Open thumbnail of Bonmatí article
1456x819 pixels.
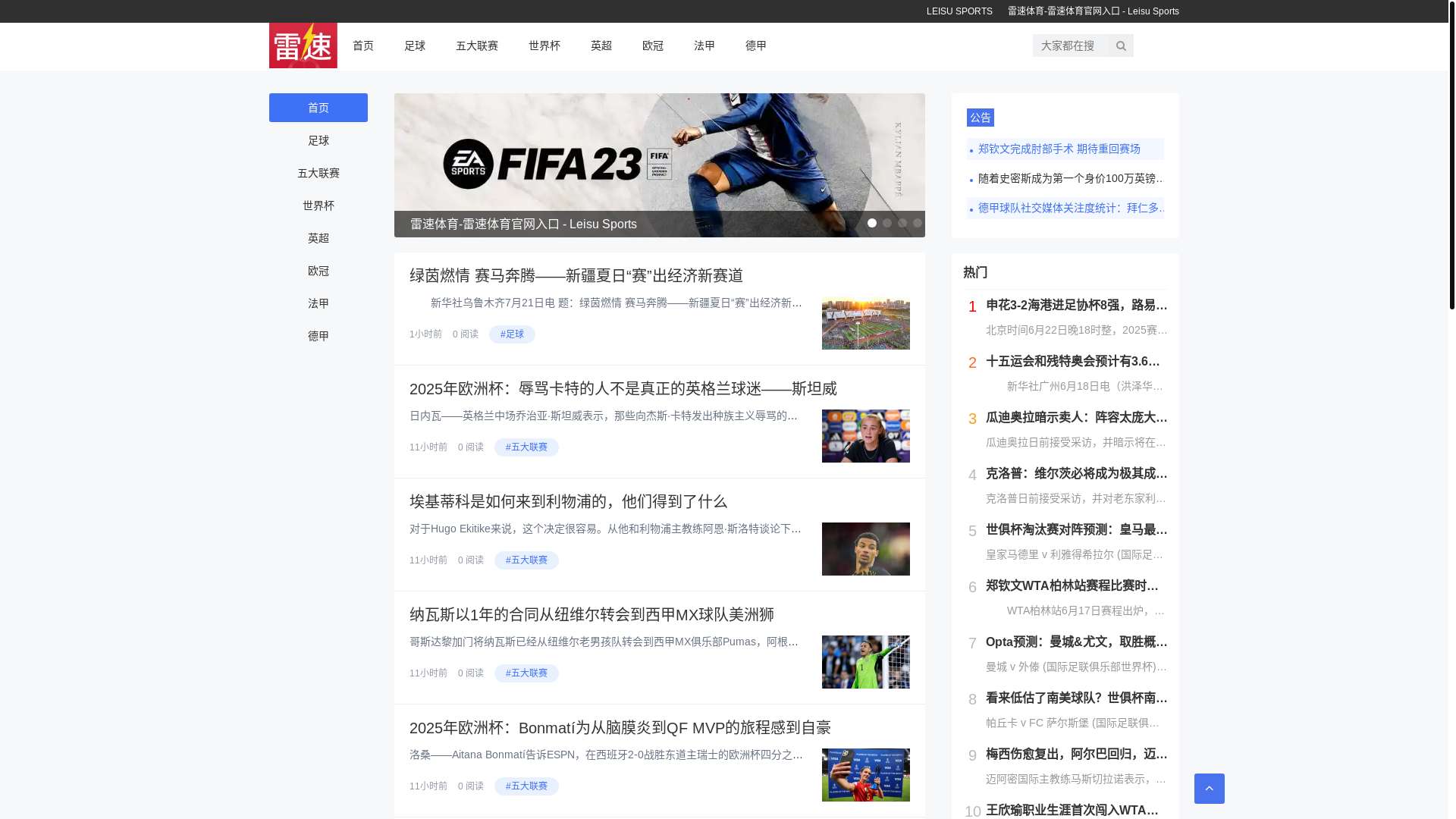pos(866,775)
